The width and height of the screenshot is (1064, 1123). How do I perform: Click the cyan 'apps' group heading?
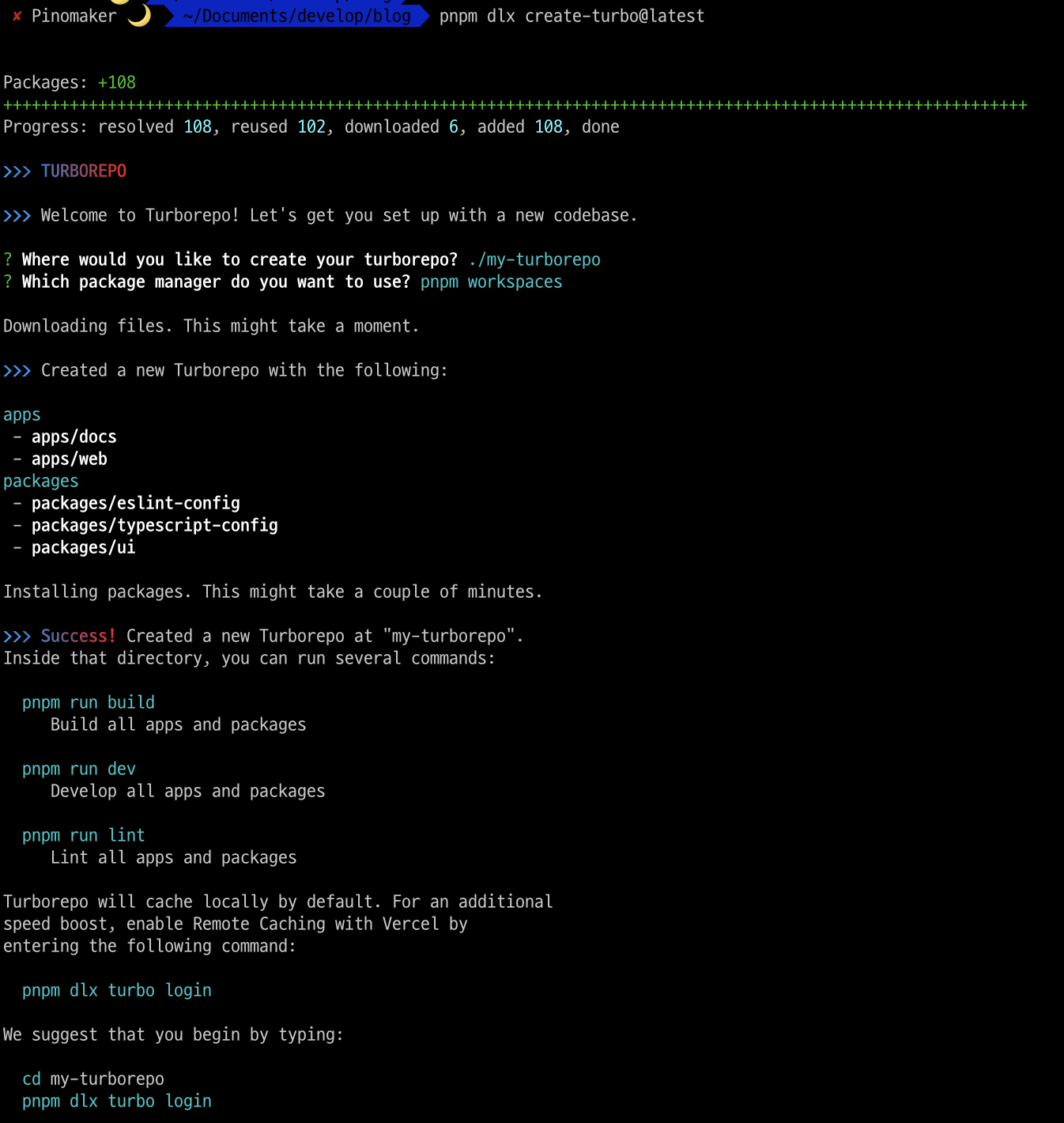pos(22,414)
